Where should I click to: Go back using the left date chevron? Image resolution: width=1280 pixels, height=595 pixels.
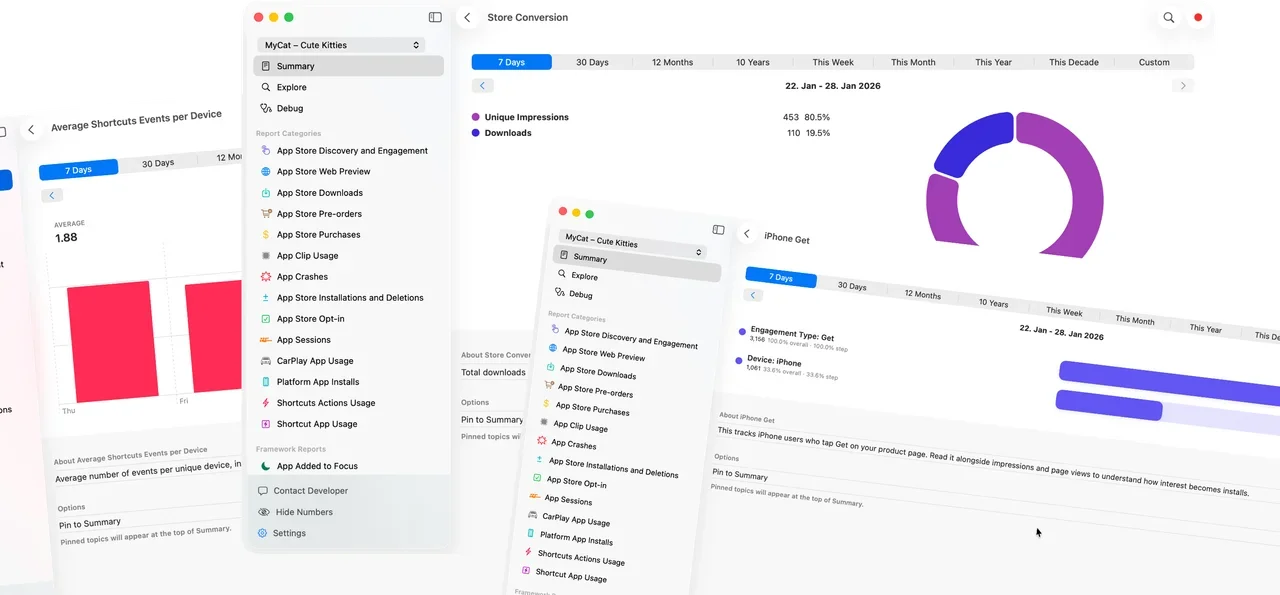[x=482, y=85]
